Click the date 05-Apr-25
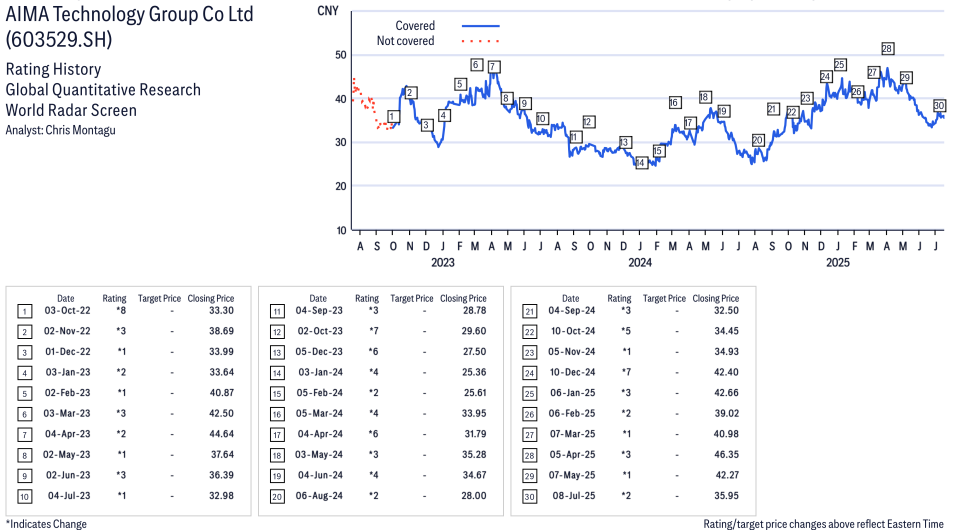 tap(573, 455)
